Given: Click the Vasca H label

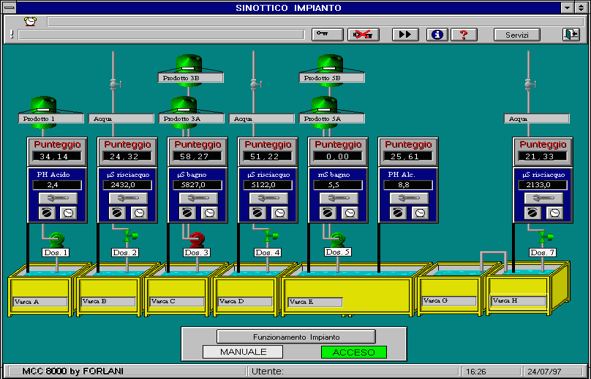Looking at the screenshot, I should tap(519, 301).
